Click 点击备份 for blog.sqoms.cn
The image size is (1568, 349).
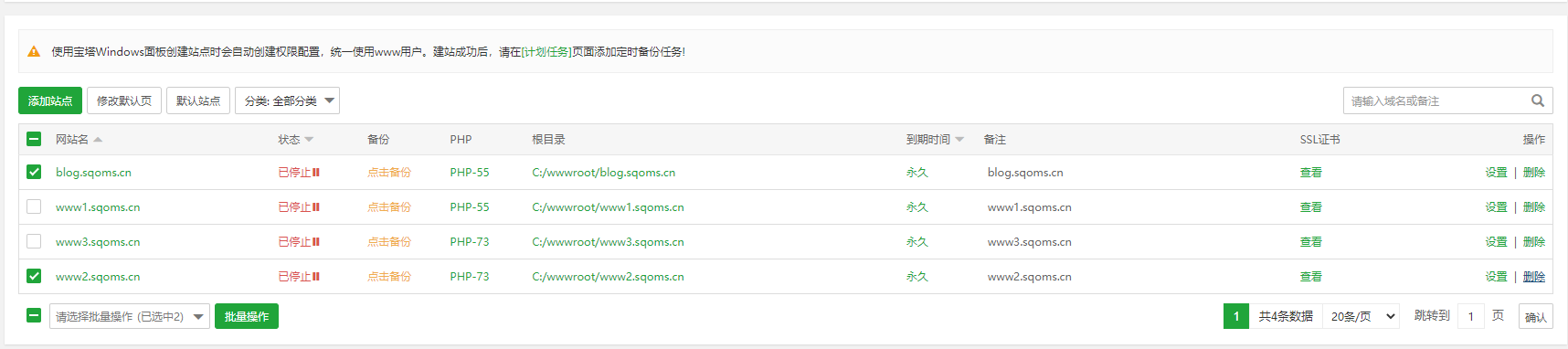389,173
